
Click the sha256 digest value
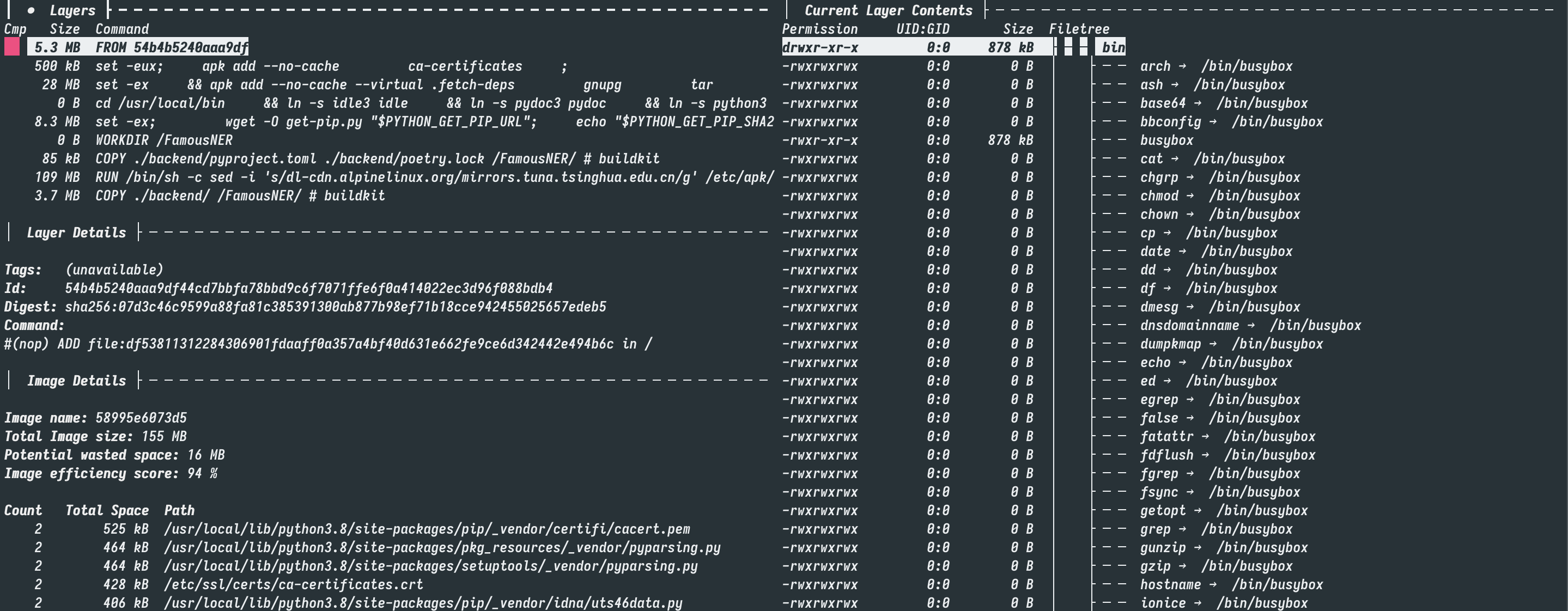click(335, 307)
